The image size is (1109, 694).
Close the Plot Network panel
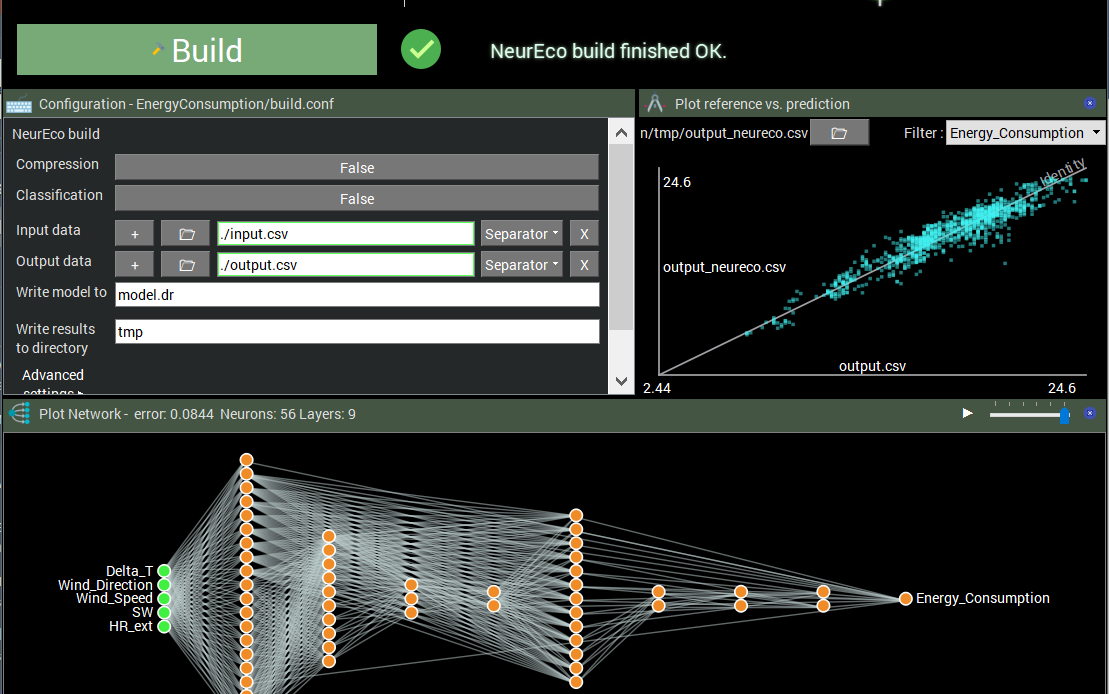pos(1090,413)
